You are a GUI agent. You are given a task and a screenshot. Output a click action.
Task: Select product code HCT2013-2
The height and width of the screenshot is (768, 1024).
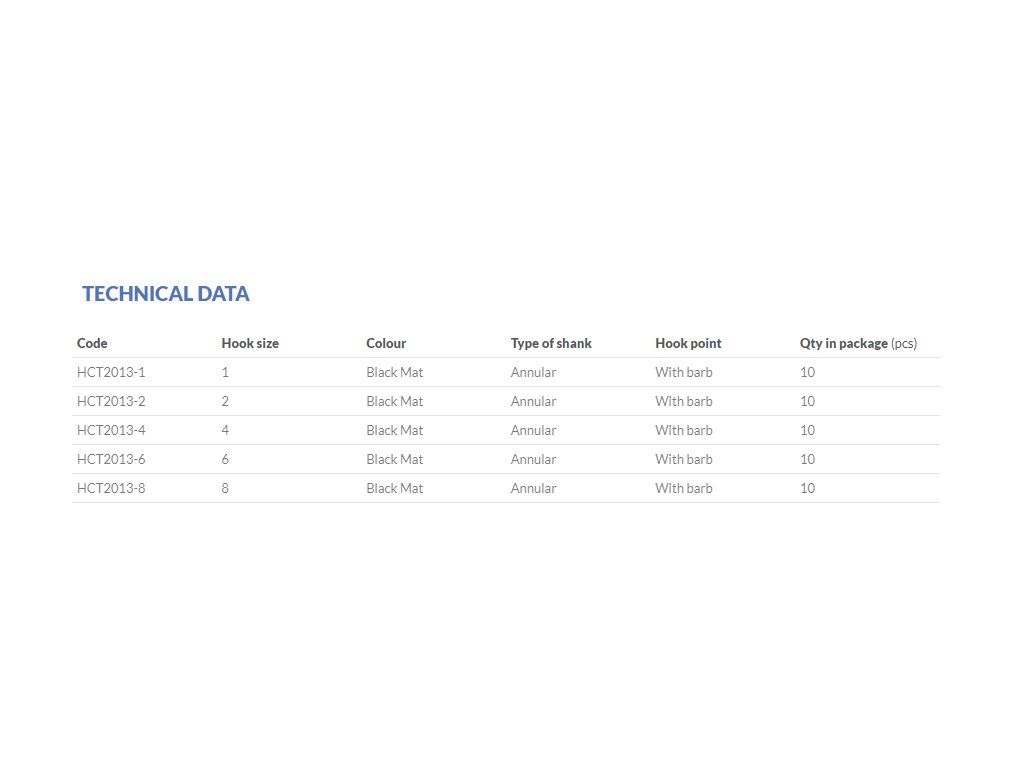[x=111, y=401]
